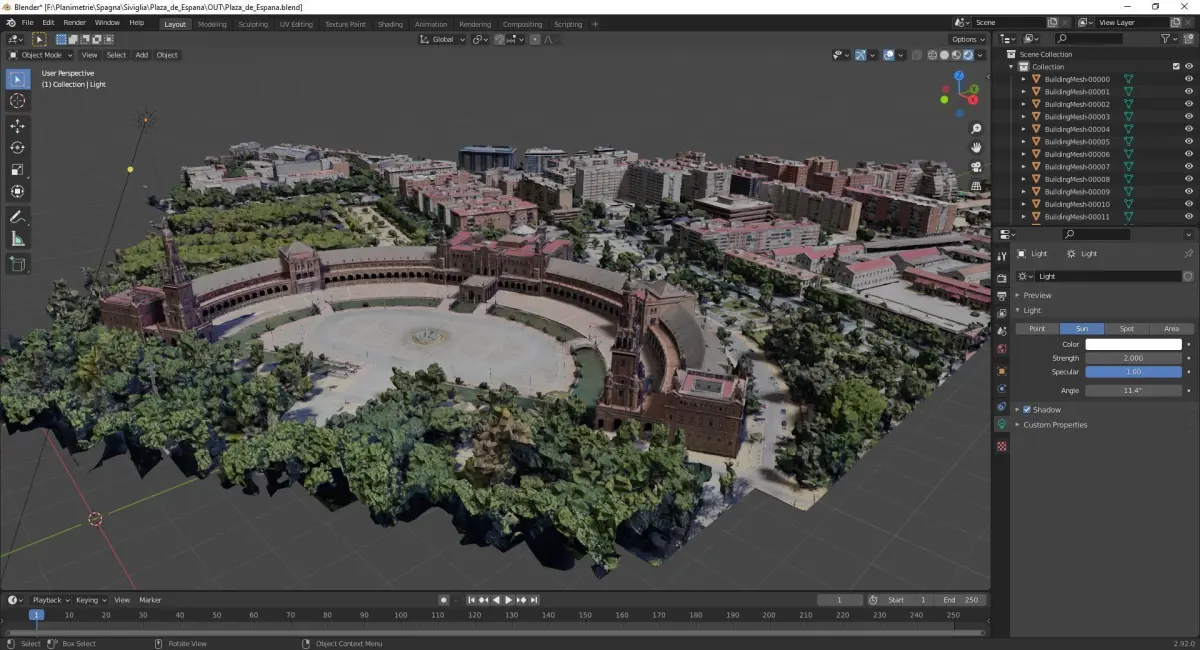Toggle visibility of BuildingMesh-00011
The width and height of the screenshot is (1200, 650).
[x=1188, y=217]
